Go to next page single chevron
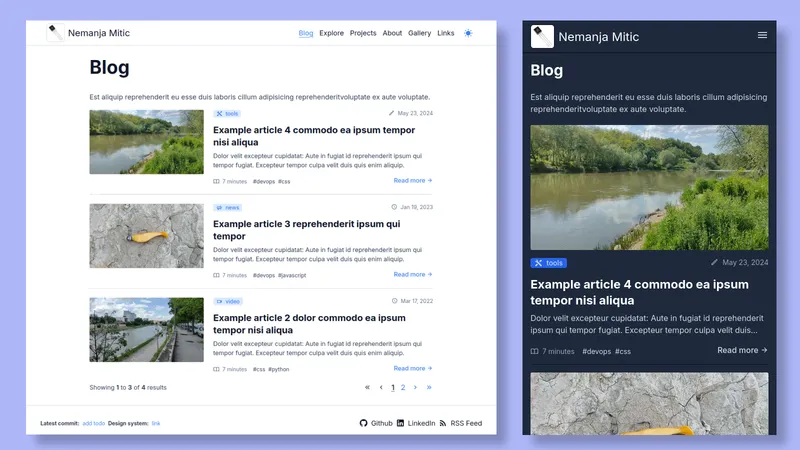Screen dimensions: 800x450 tap(415, 387)
